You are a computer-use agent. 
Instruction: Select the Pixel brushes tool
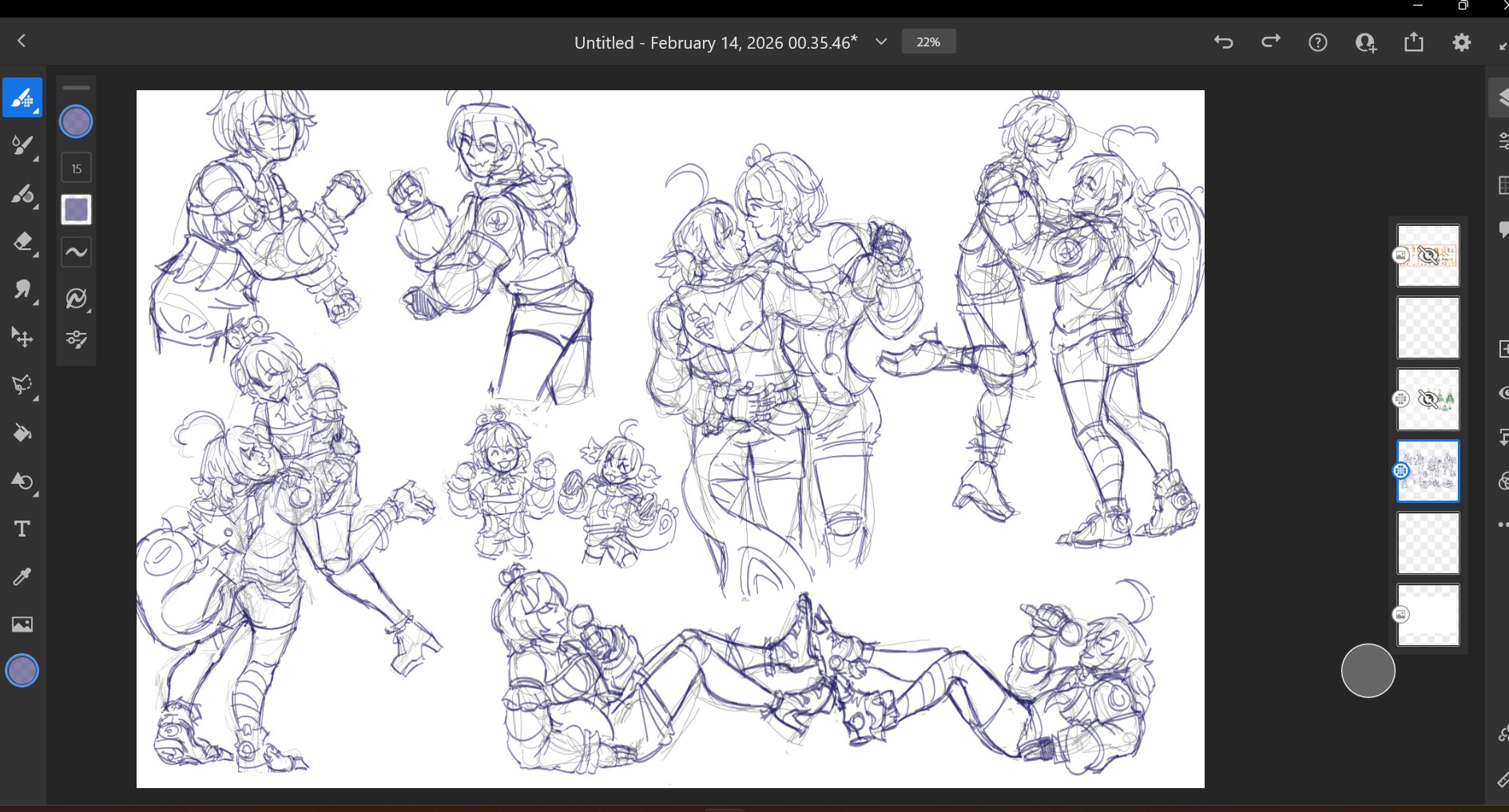pos(22,98)
